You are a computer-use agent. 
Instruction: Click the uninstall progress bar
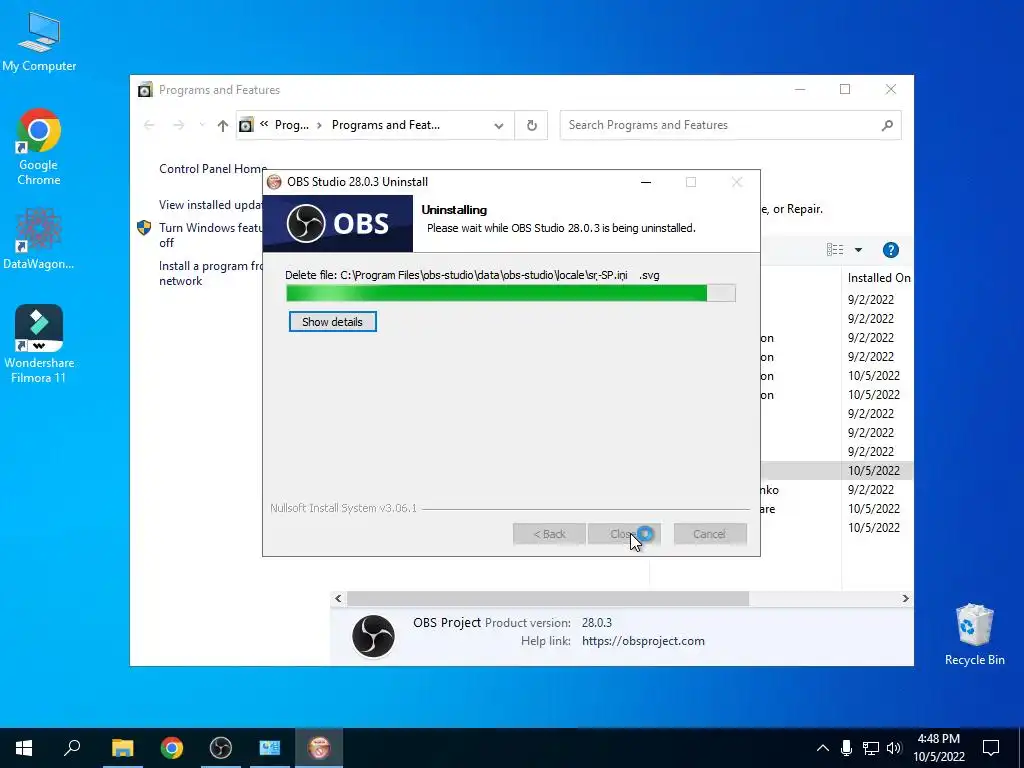tap(511, 293)
